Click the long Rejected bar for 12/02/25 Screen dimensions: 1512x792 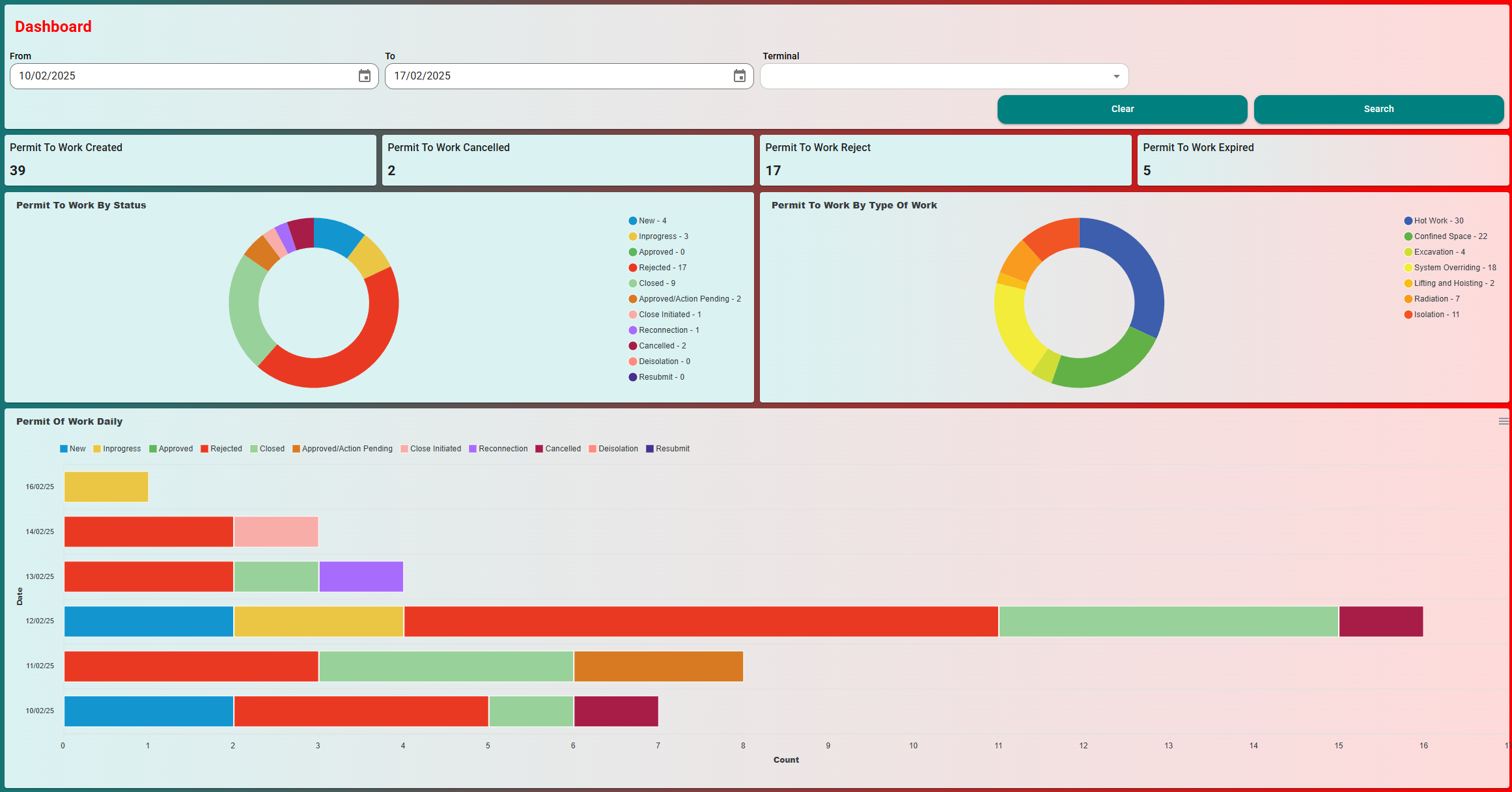[701, 621]
